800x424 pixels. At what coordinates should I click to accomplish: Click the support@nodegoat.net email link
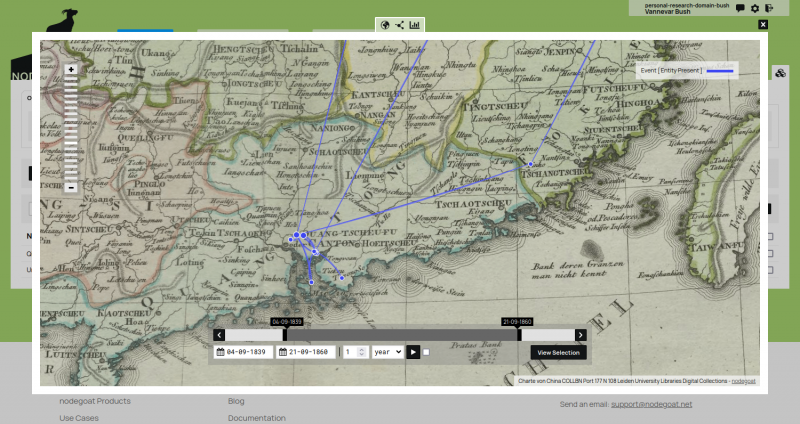click(x=652, y=404)
